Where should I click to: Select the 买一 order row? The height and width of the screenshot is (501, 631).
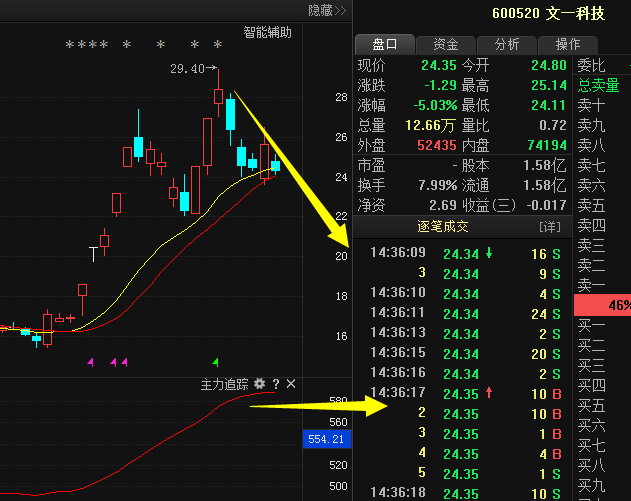602,326
